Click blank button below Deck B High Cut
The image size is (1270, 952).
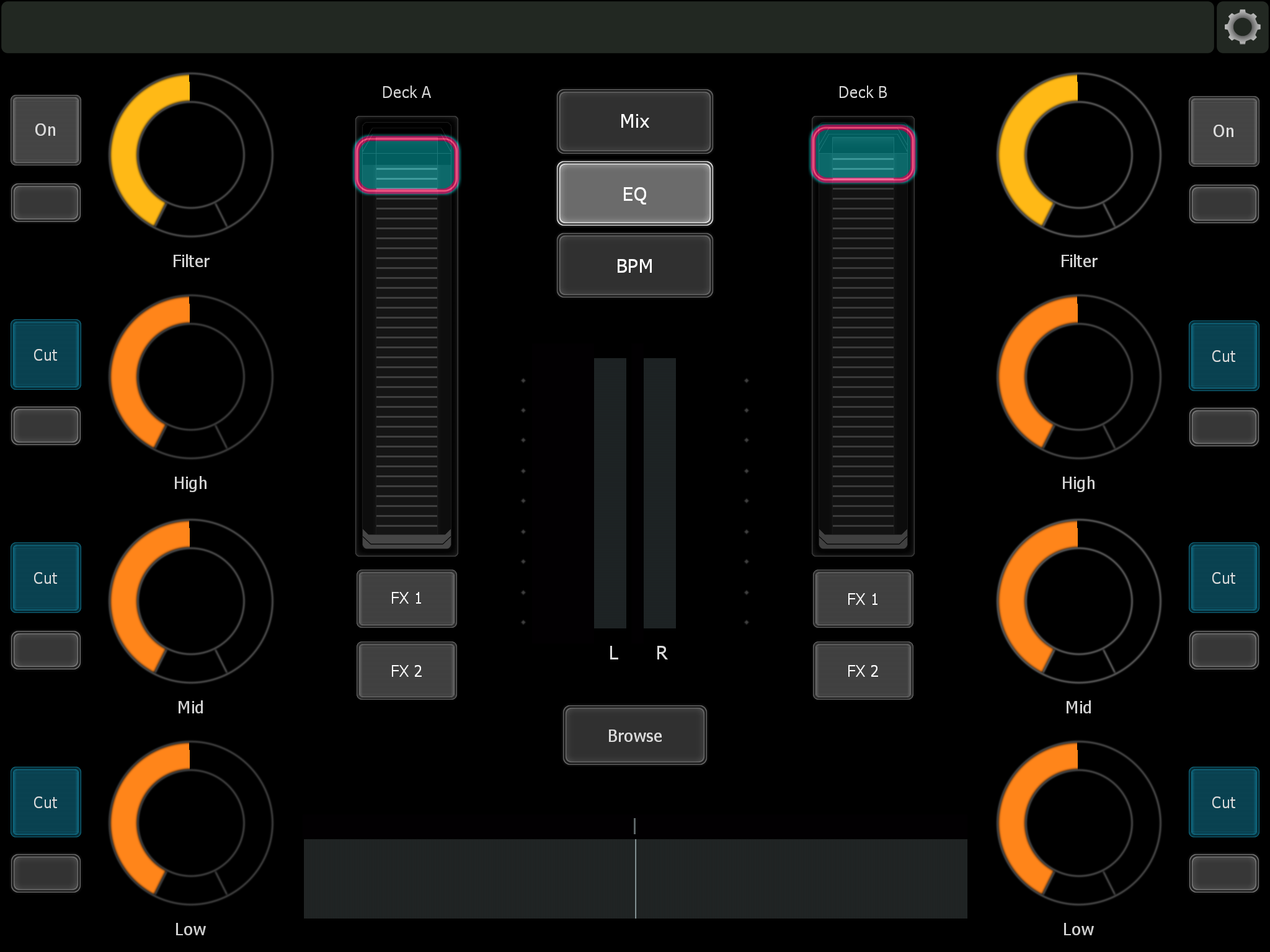[1223, 427]
